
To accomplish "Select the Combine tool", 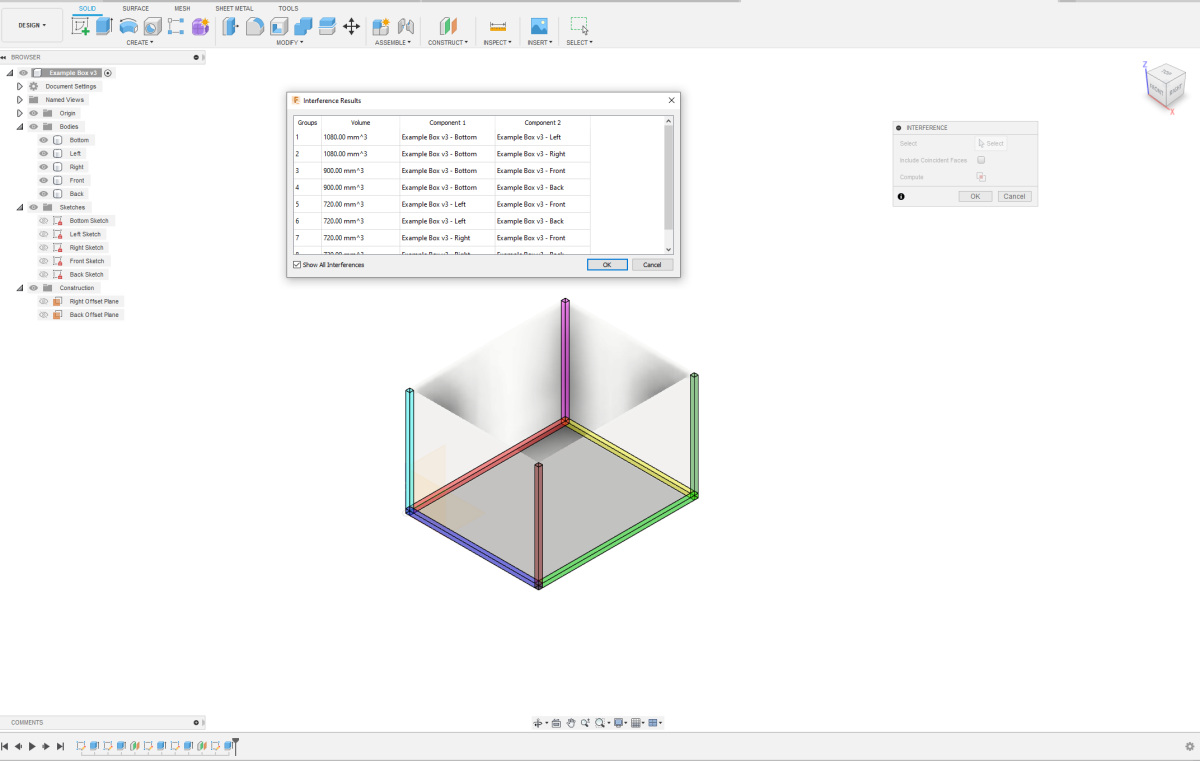I will click(x=303, y=27).
